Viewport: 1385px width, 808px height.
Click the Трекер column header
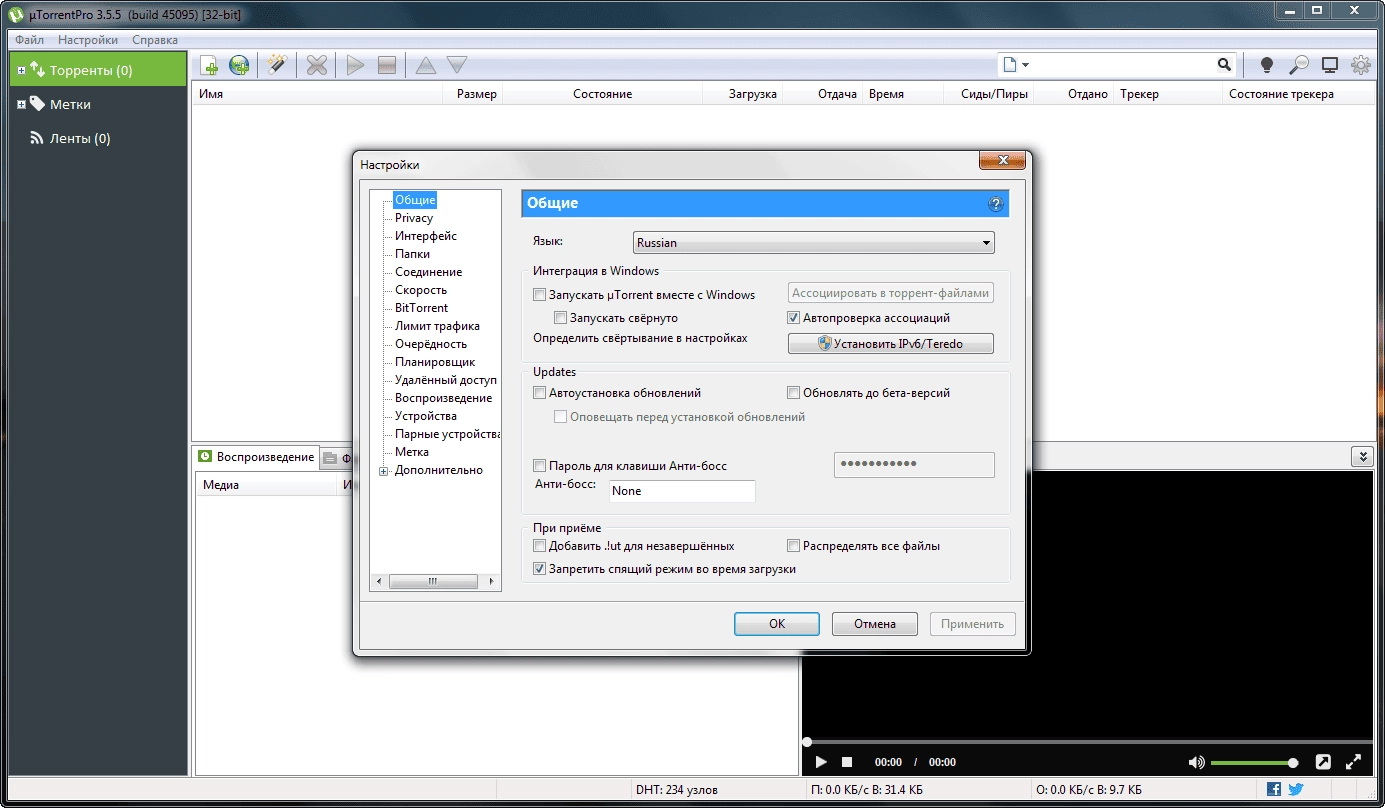(1168, 94)
